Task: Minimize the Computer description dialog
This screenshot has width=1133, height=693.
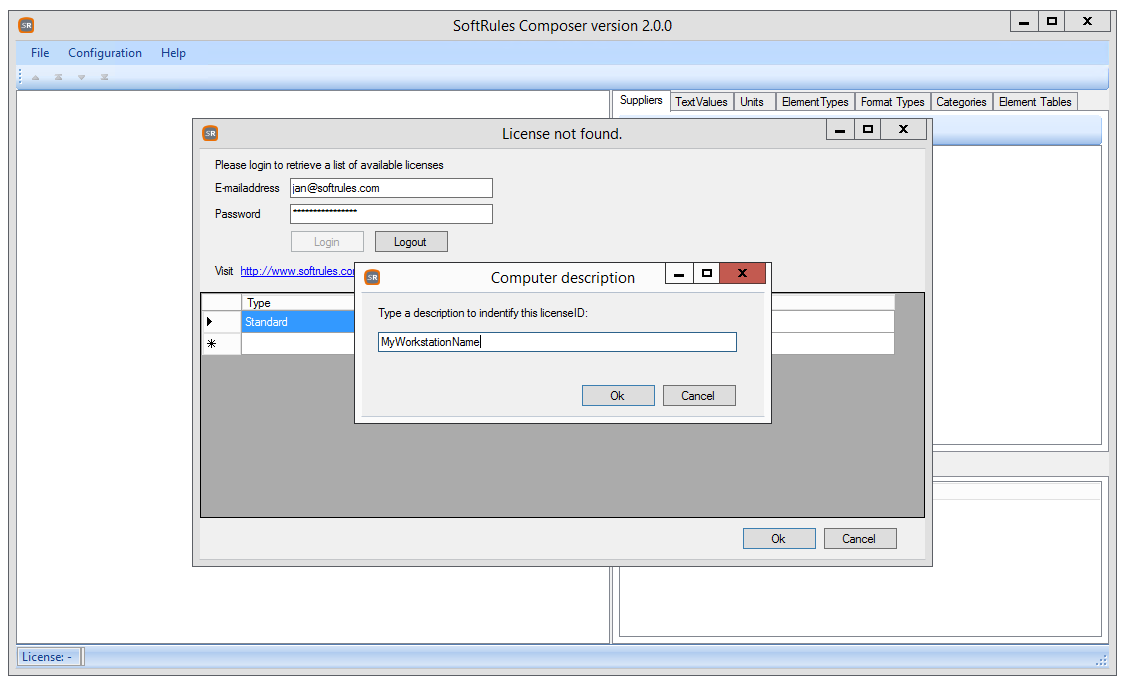Action: 678,273
